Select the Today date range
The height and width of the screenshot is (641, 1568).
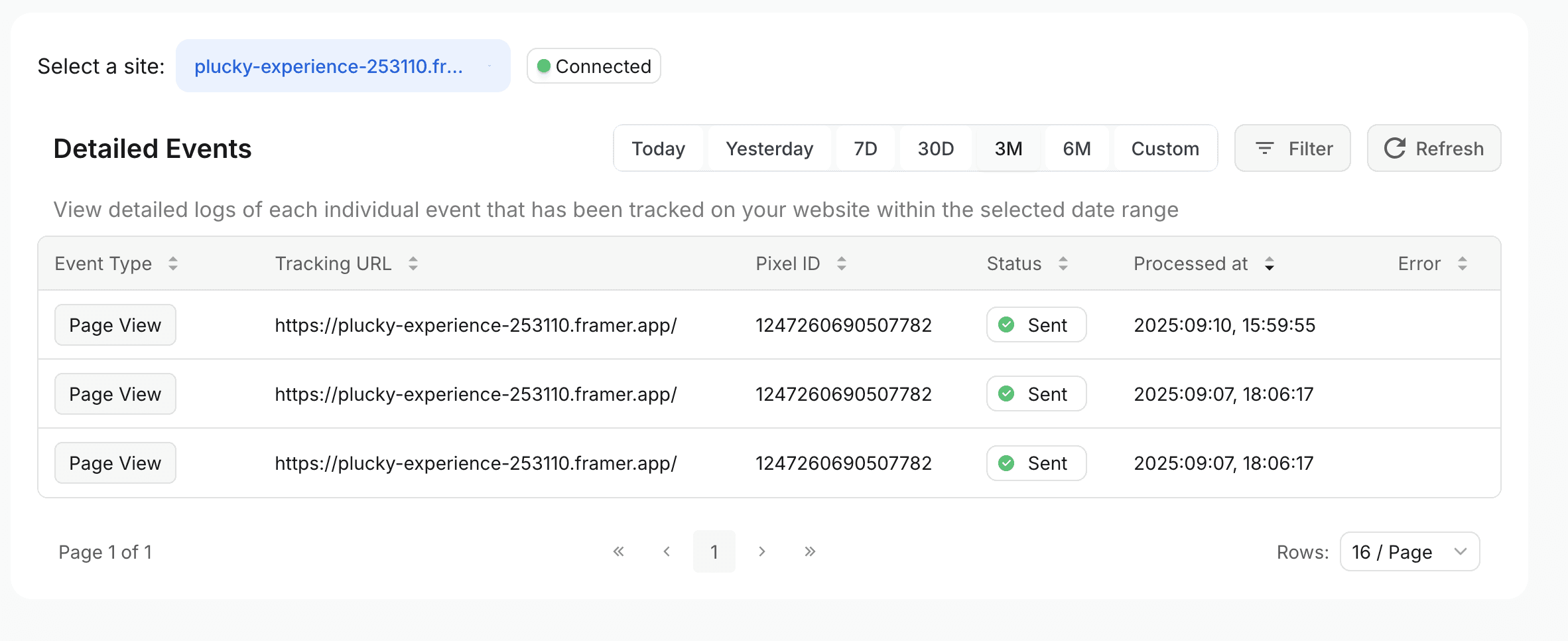click(x=658, y=149)
